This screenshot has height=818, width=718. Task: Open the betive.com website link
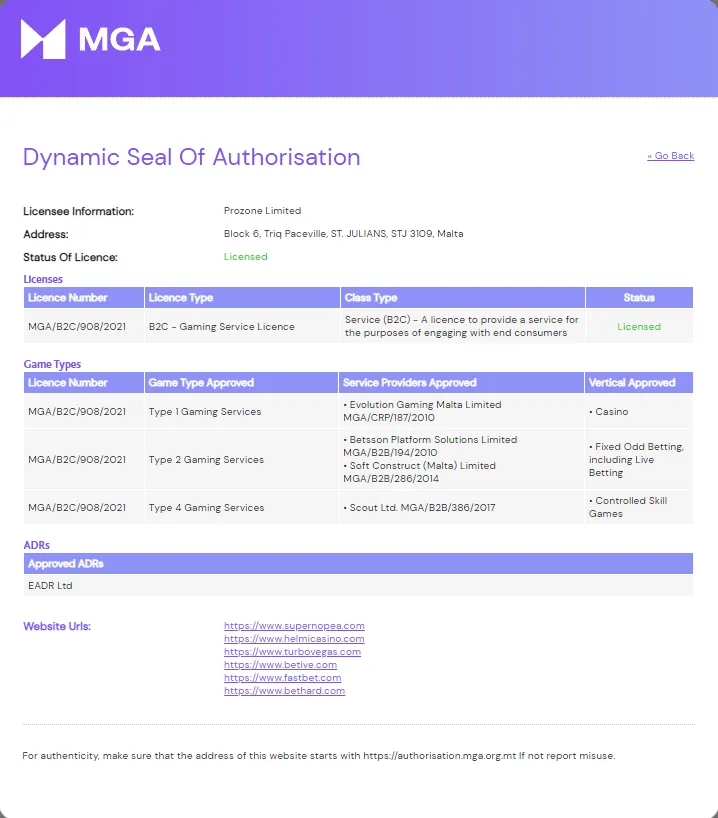click(280, 665)
